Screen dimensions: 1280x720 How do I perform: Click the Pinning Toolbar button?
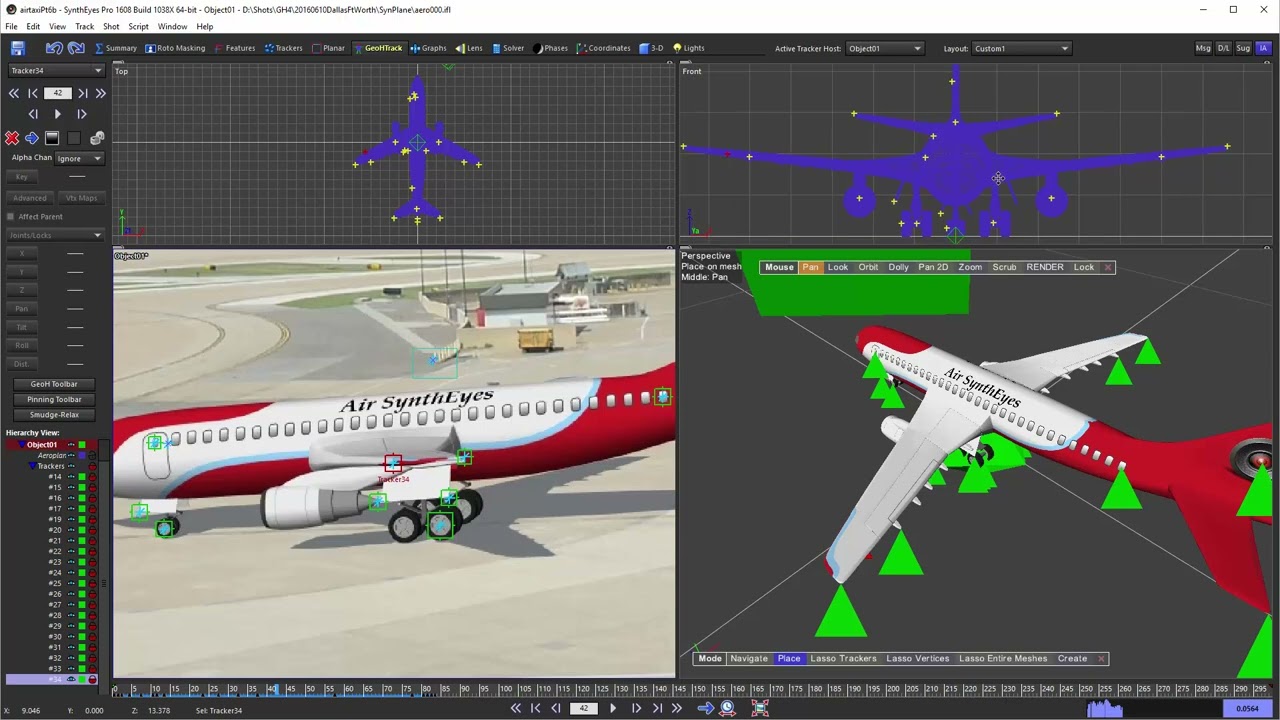point(54,400)
